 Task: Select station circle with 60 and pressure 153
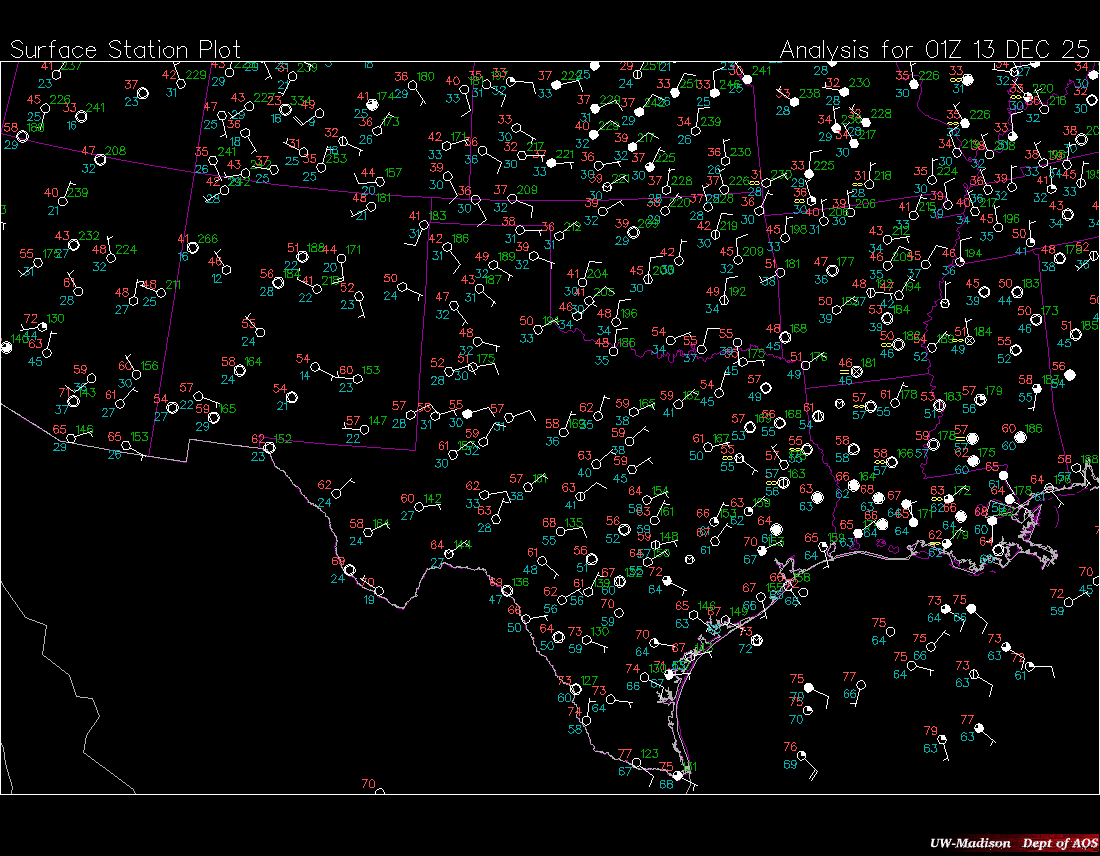point(357,379)
